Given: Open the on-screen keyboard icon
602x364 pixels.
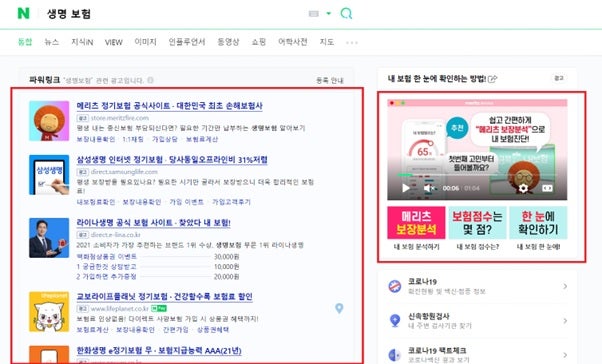Looking at the screenshot, I should [x=314, y=13].
